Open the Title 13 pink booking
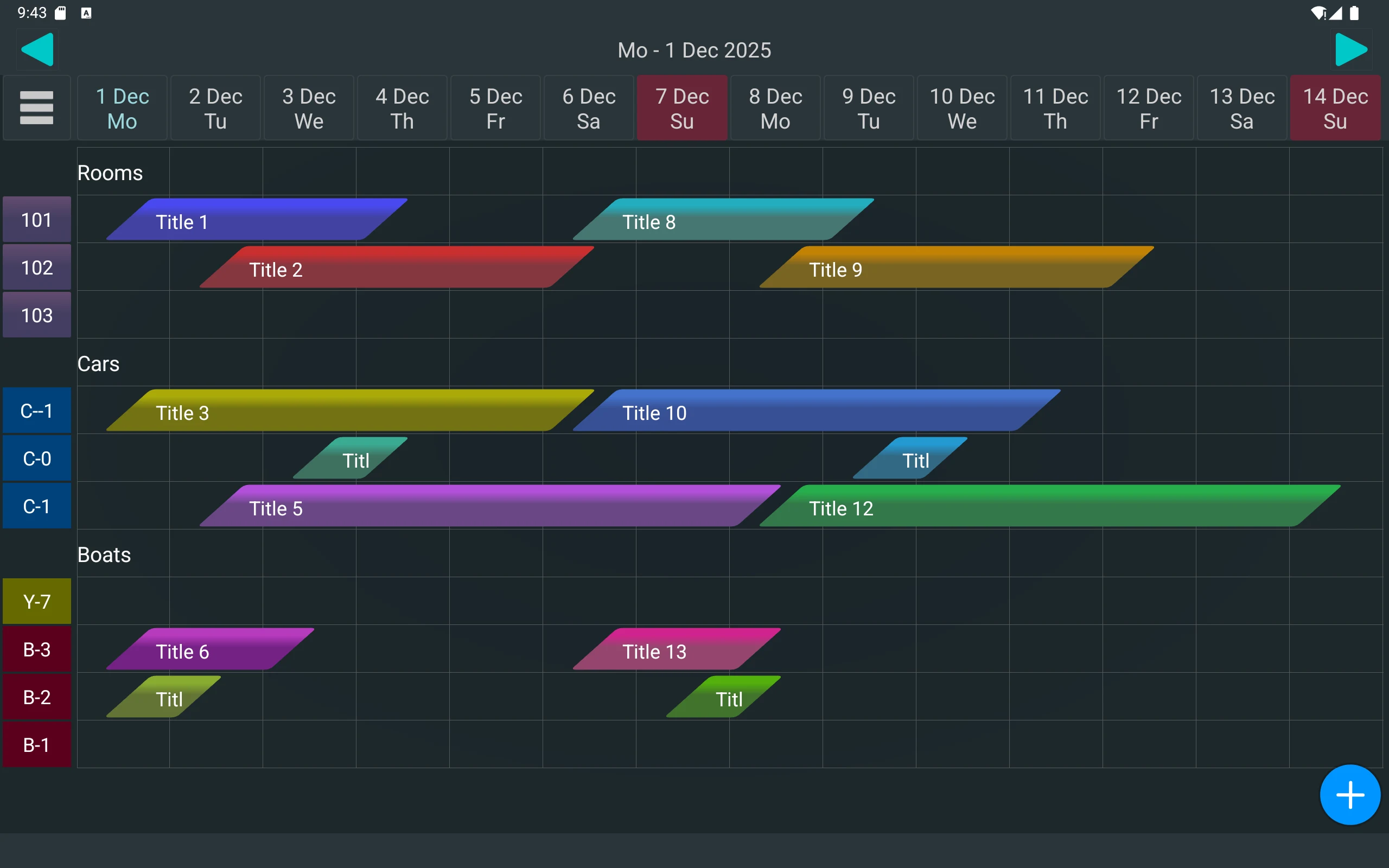The height and width of the screenshot is (868, 1389). point(677,649)
